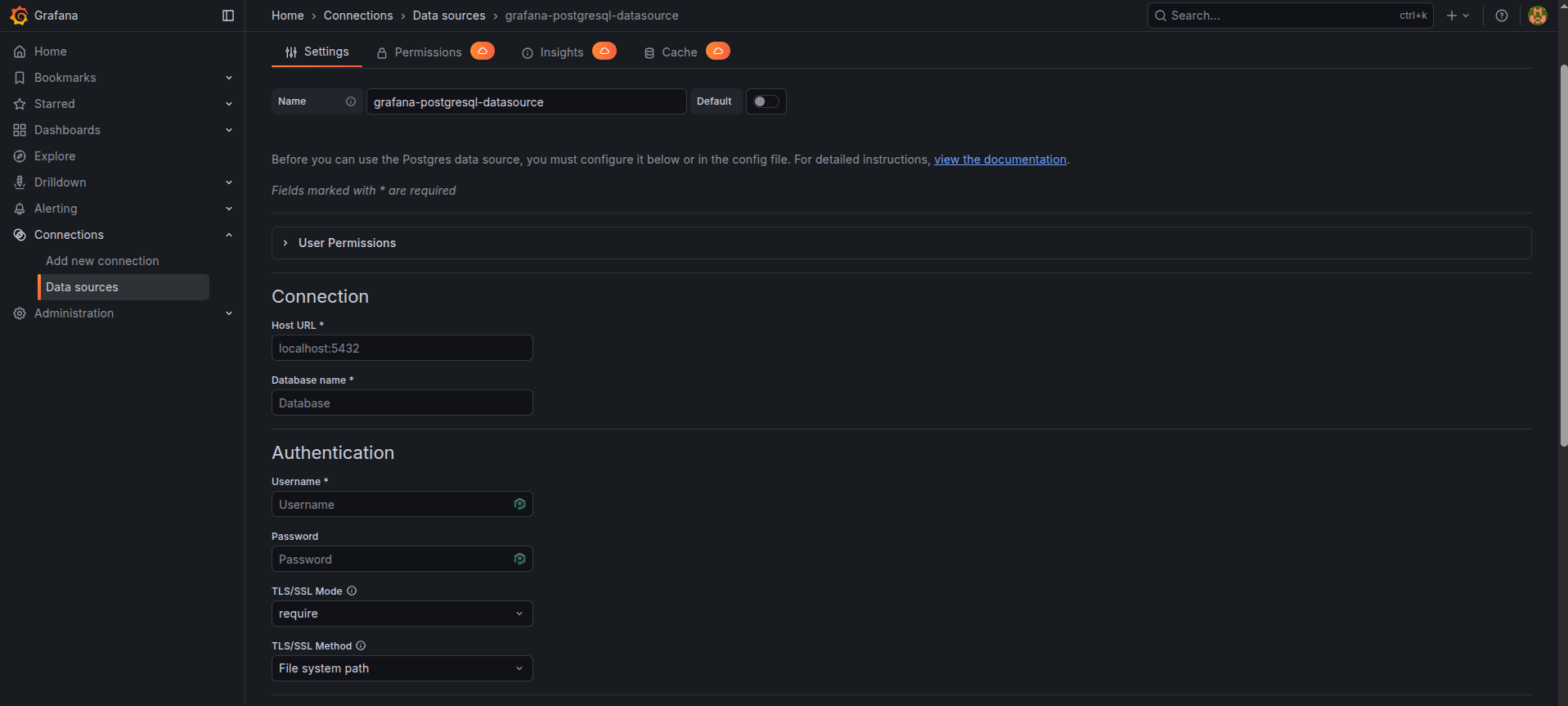This screenshot has height=706, width=1568.
Task: Open the user avatar profile menu
Action: 1538,16
